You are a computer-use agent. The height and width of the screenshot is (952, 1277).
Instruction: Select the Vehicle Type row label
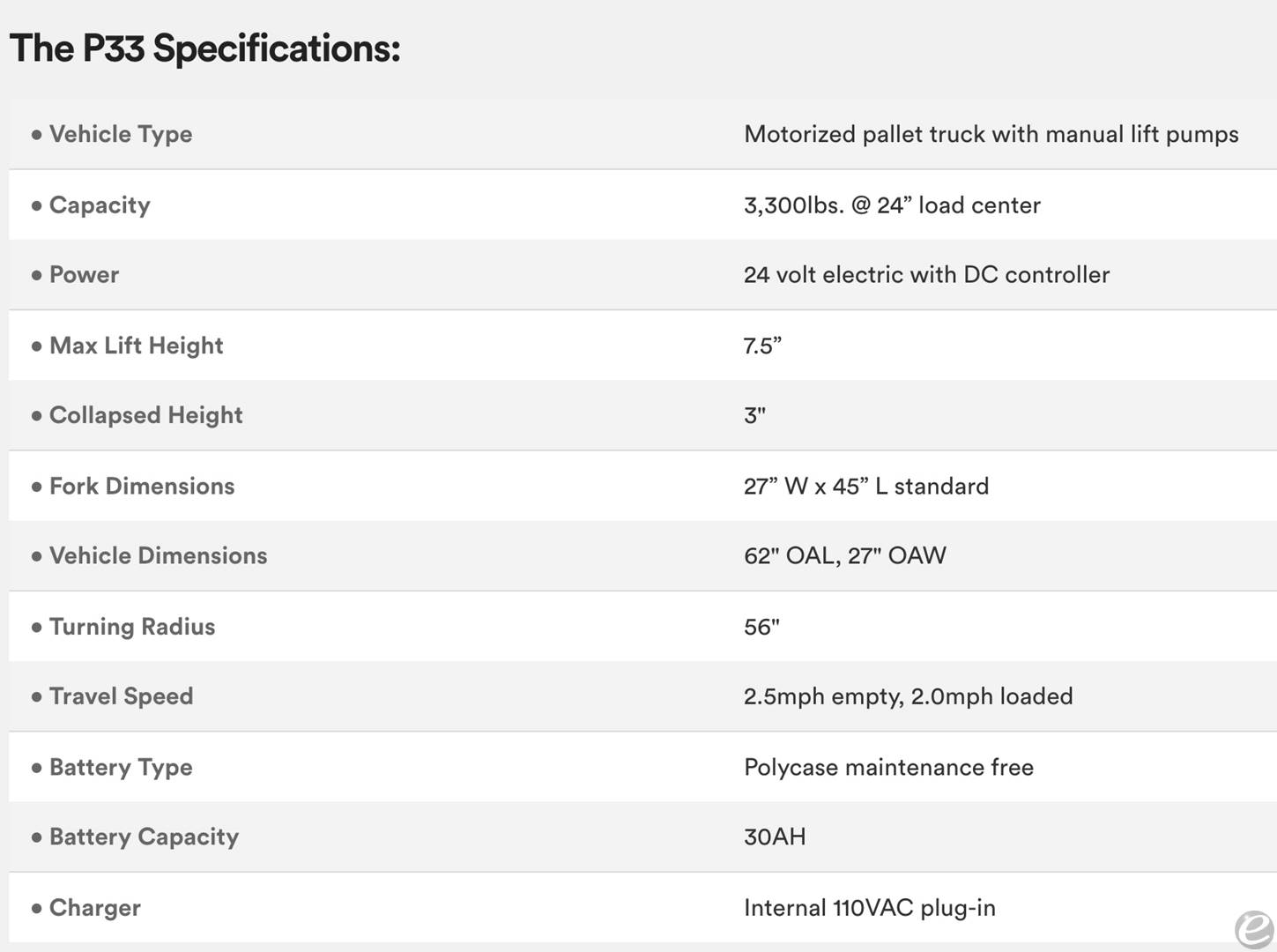click(120, 134)
